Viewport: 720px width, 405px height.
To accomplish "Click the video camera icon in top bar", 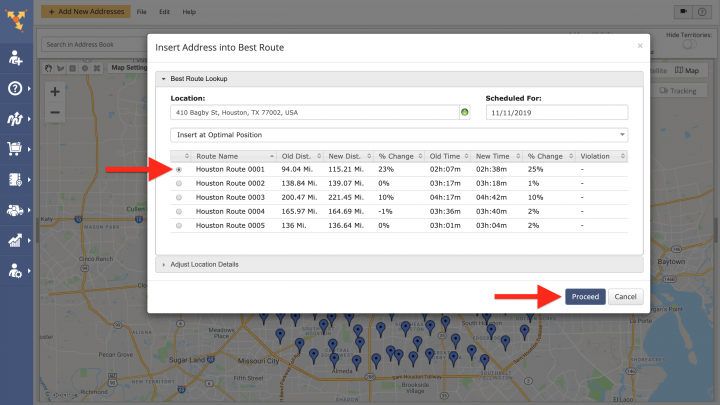I will pyautogui.click(x=685, y=11).
